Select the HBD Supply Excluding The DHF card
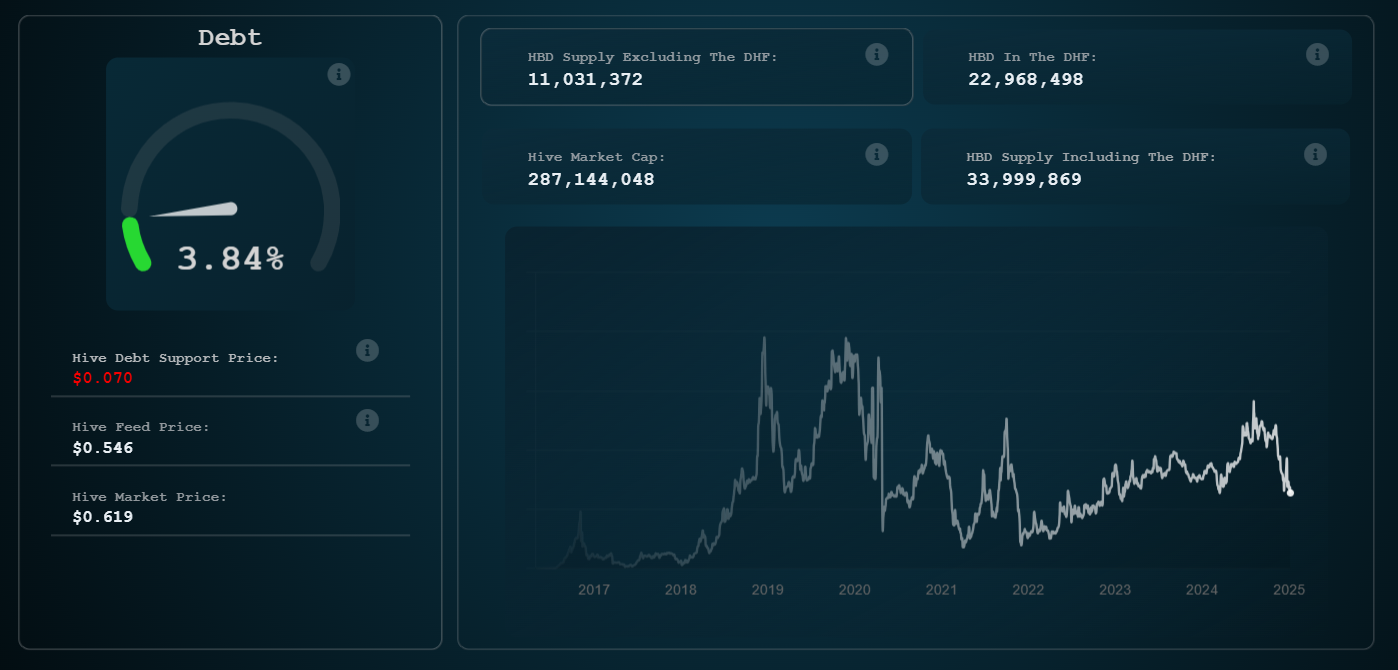The width and height of the screenshot is (1398, 670). pyautogui.click(x=697, y=67)
